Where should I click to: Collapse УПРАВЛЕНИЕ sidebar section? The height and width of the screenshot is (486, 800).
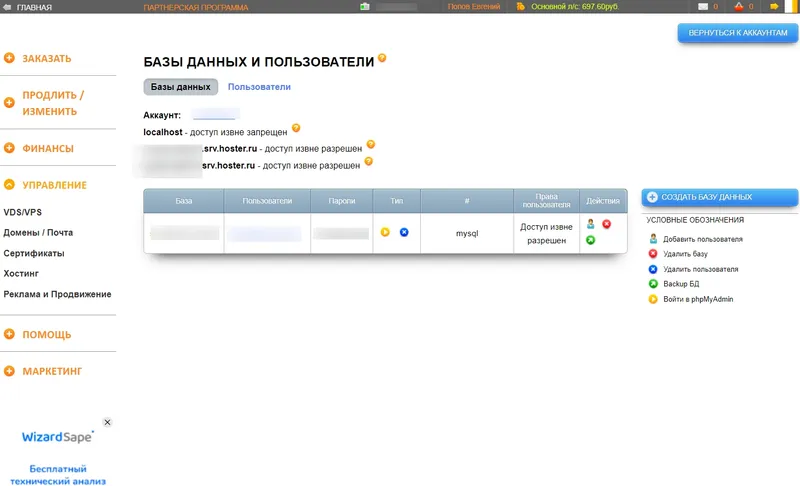(54, 185)
